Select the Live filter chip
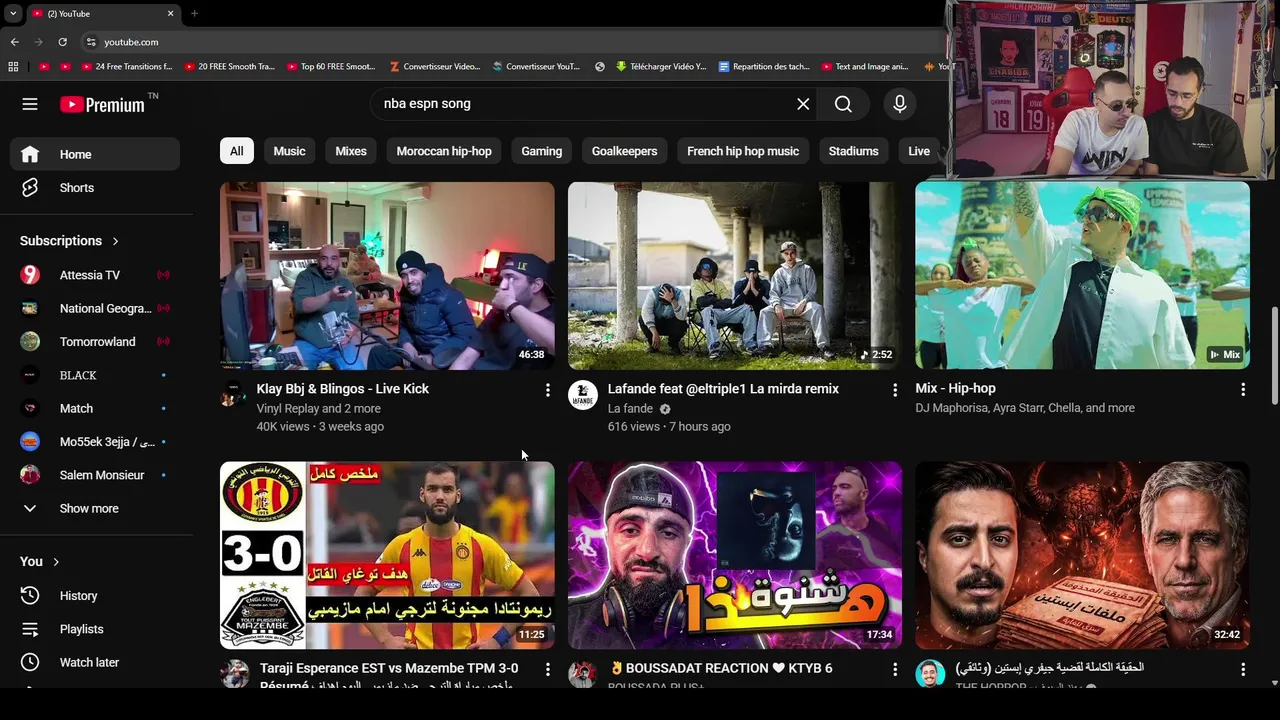Viewport: 1280px width, 720px height. tap(919, 151)
